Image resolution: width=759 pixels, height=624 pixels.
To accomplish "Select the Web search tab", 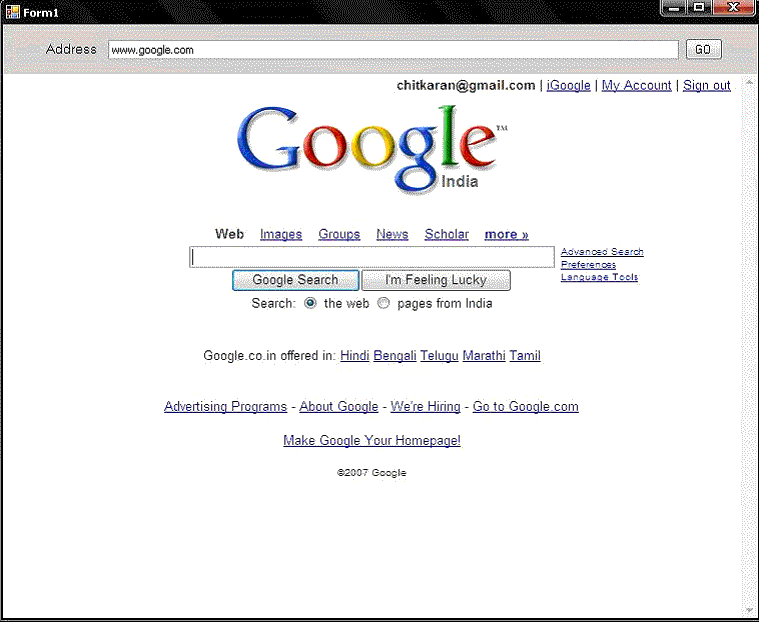I will (x=229, y=234).
